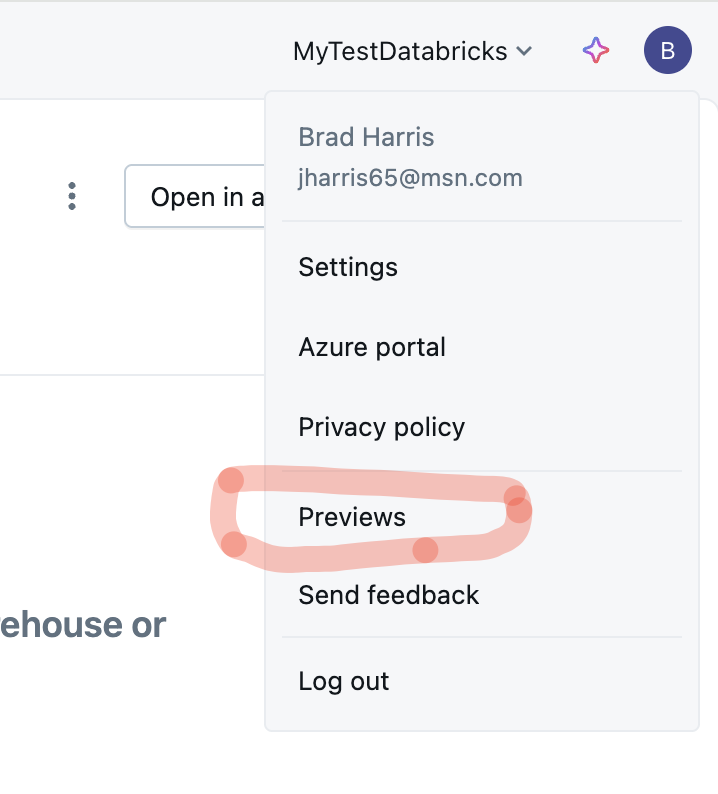Open the Databricks Assistant sparkle icon

(x=596, y=50)
